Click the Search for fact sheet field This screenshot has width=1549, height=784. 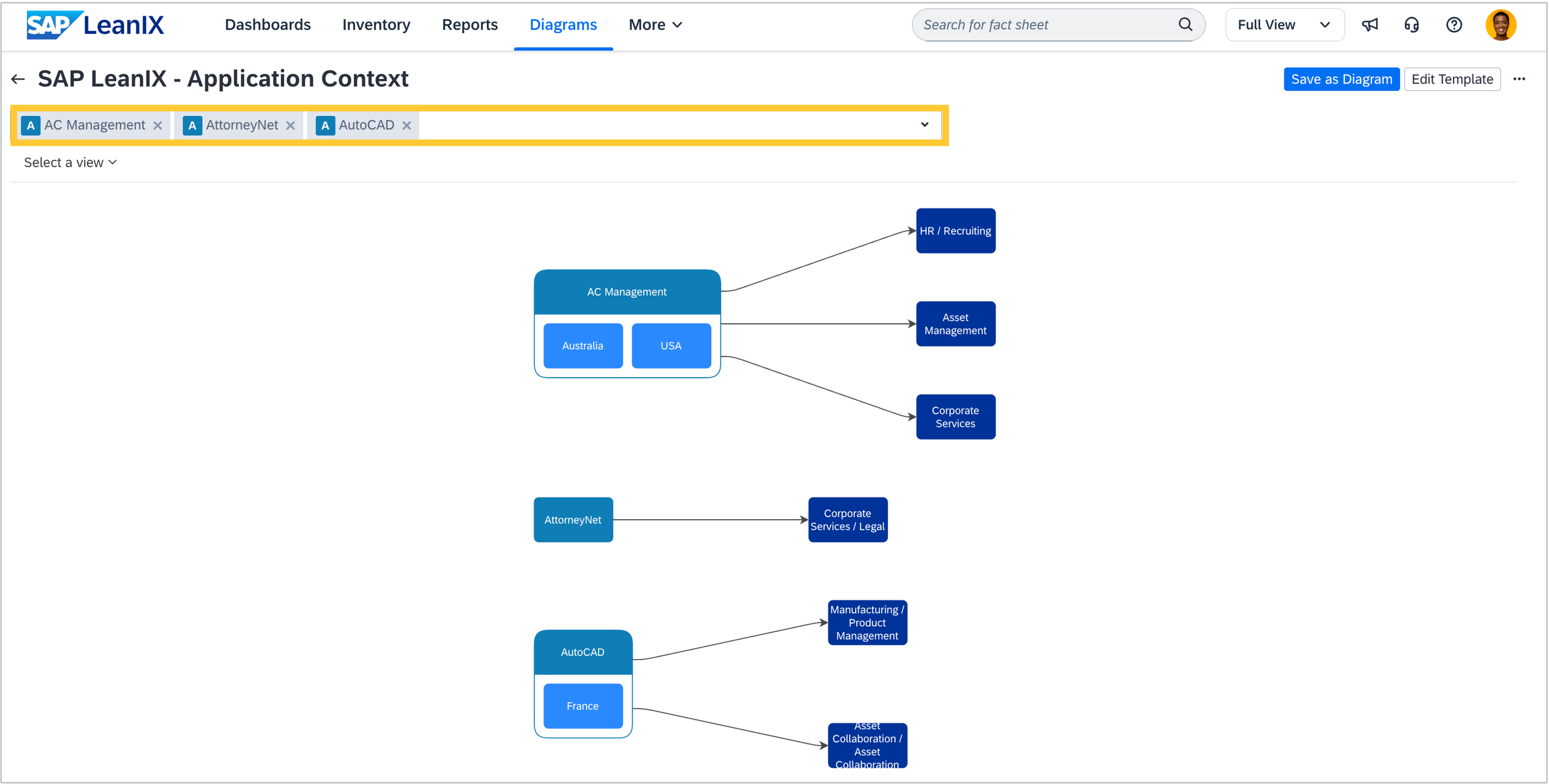[x=1046, y=25]
